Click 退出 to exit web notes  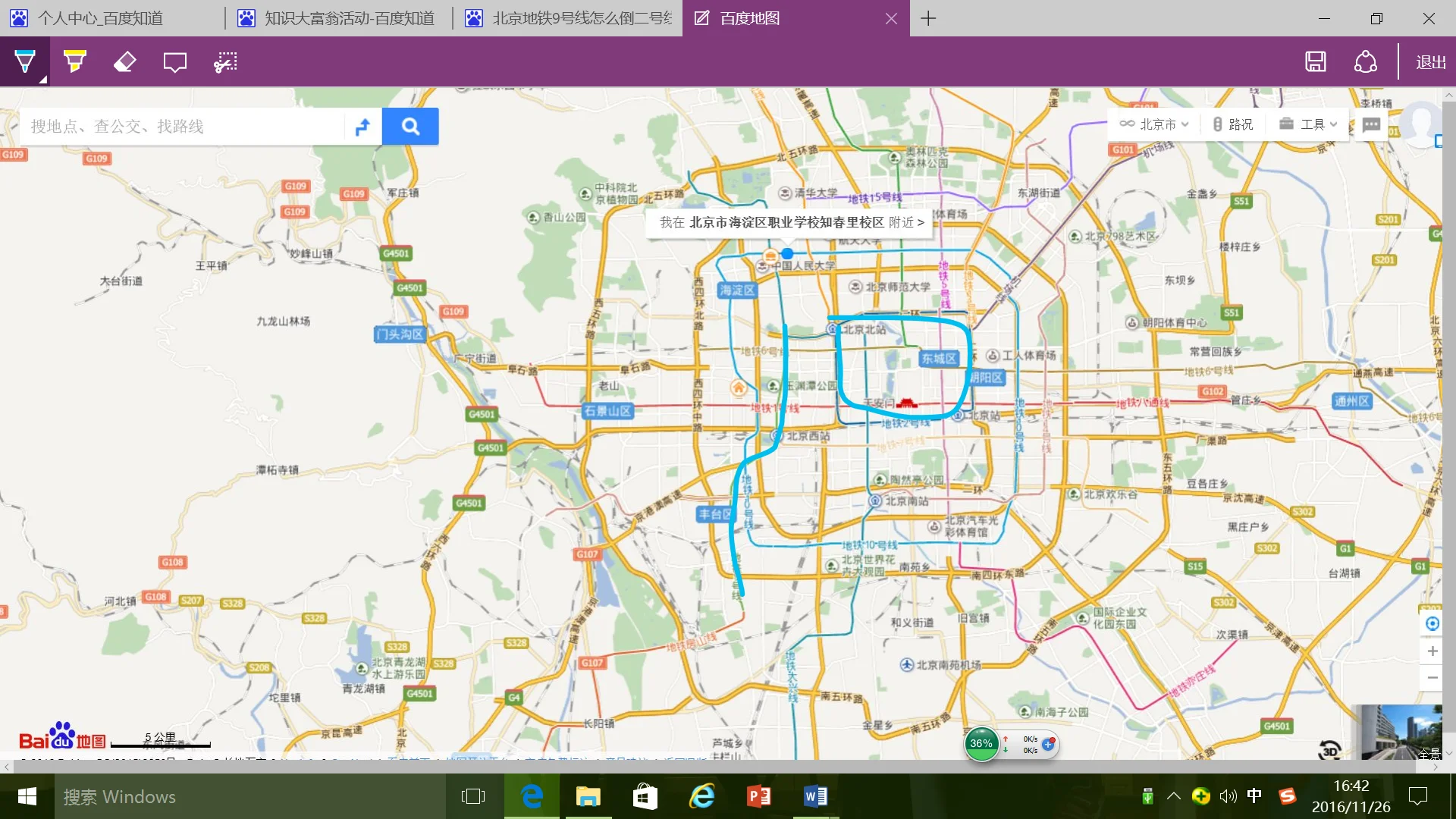coord(1429,61)
